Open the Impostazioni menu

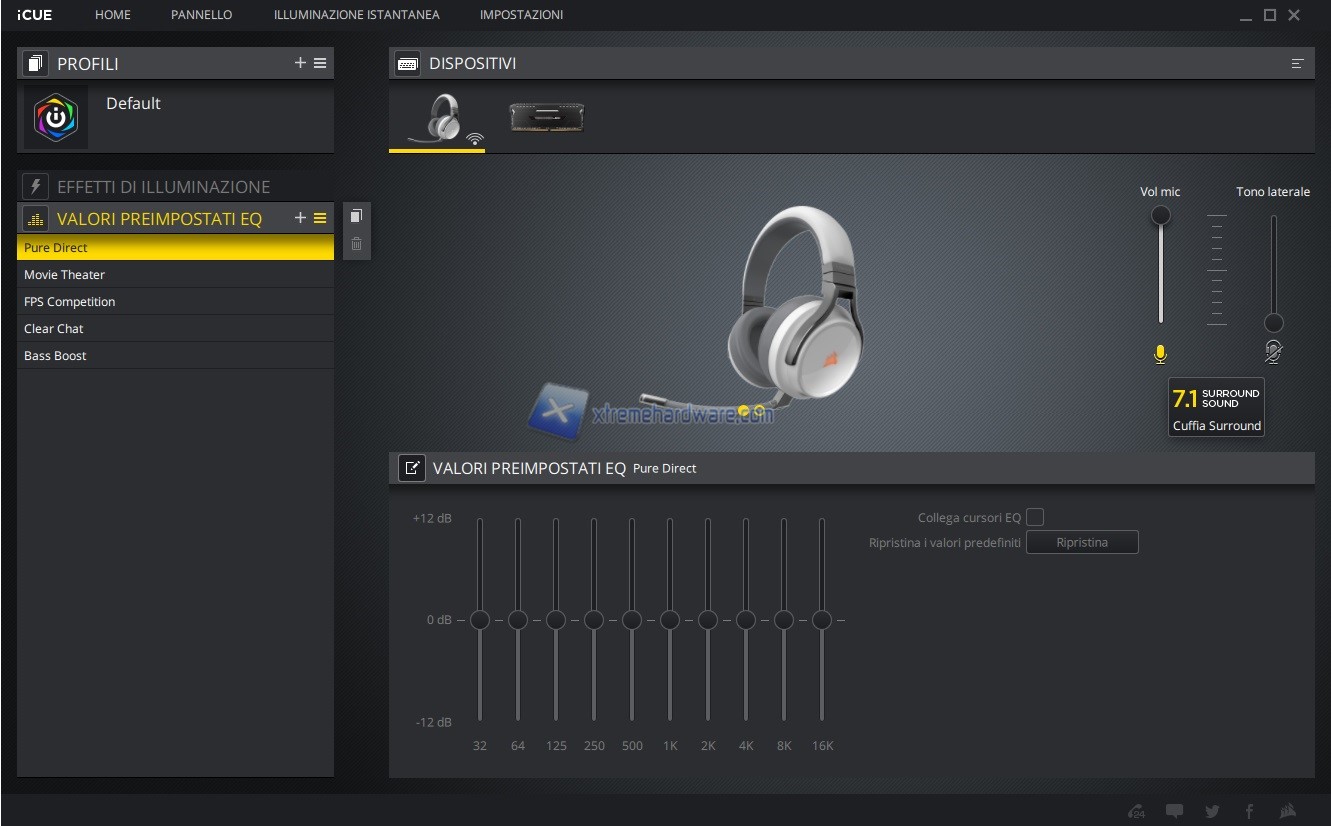(x=521, y=15)
